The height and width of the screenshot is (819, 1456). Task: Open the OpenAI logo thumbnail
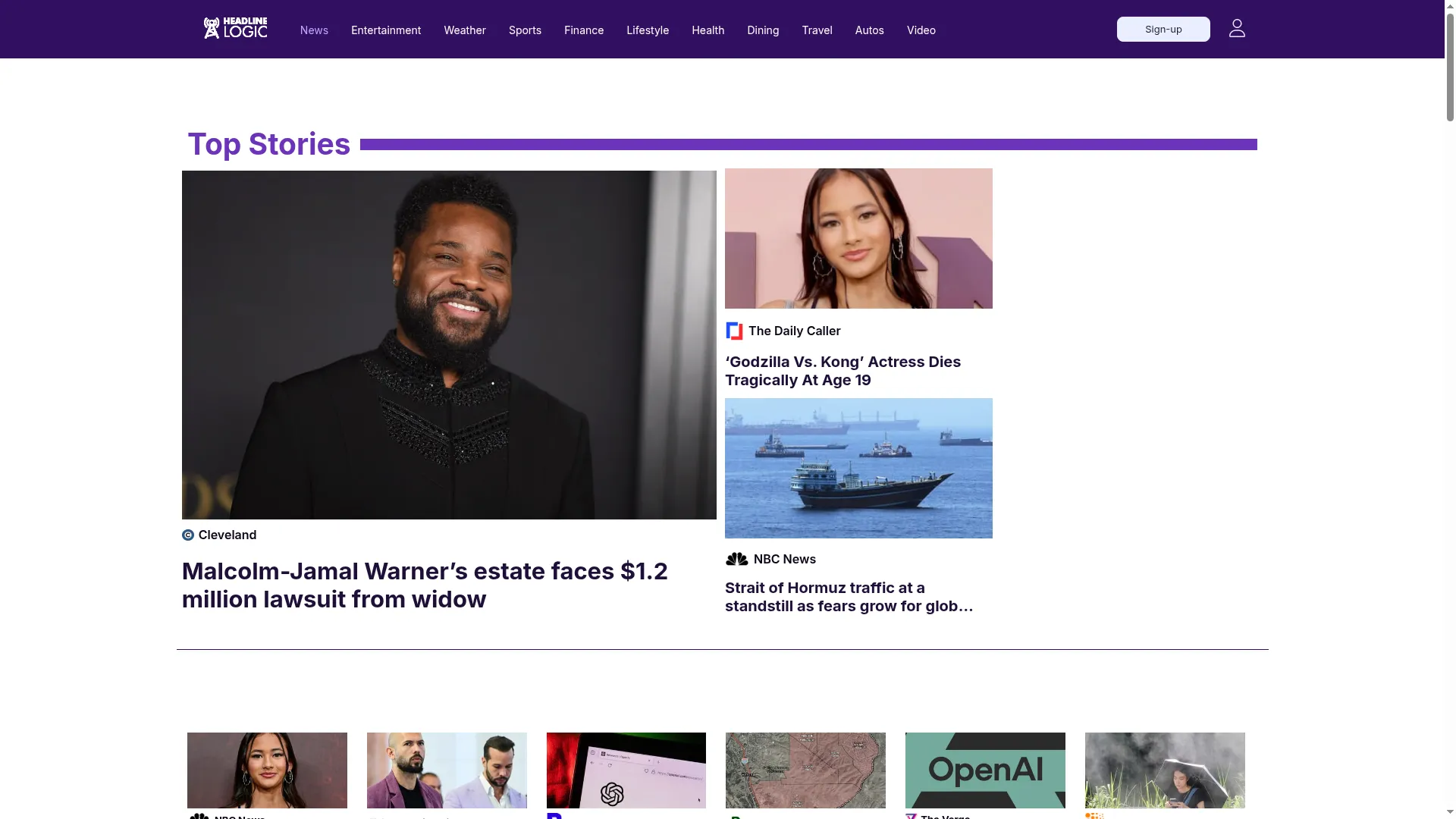coord(985,770)
